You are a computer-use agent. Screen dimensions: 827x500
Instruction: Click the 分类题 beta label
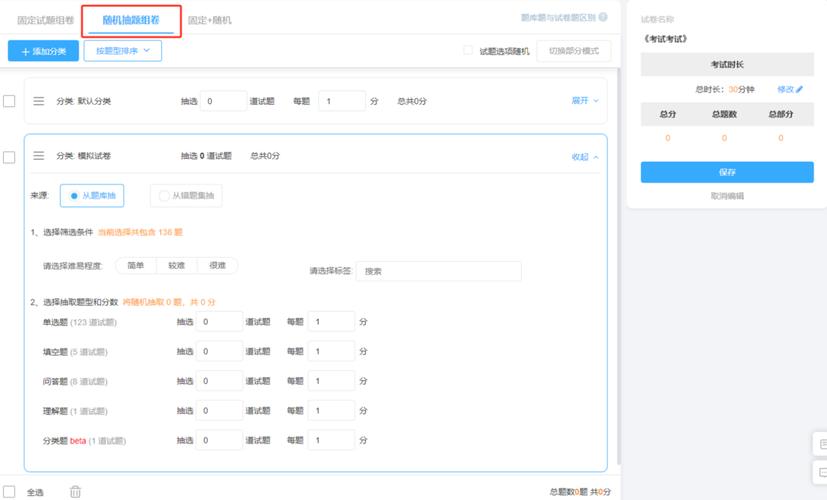coord(64,441)
